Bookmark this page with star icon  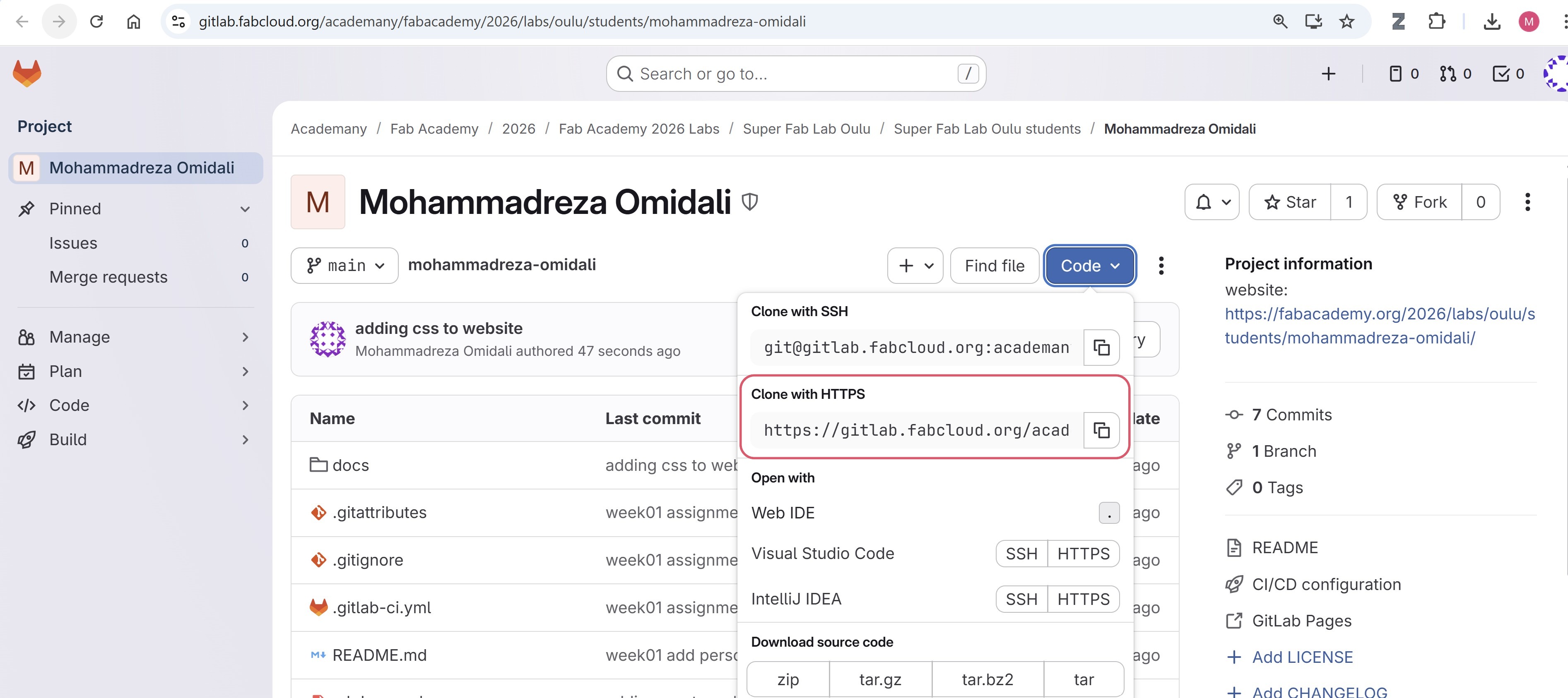click(x=1346, y=22)
